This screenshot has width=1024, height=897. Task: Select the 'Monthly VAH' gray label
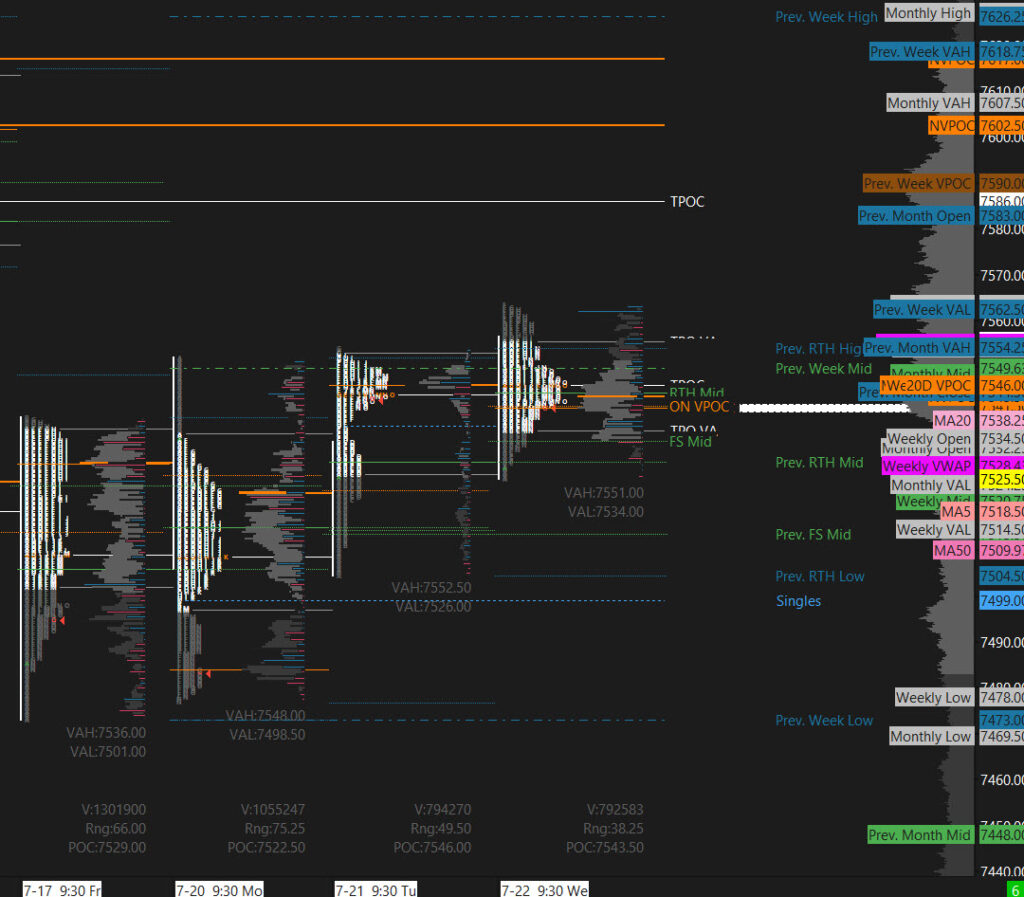click(x=929, y=103)
